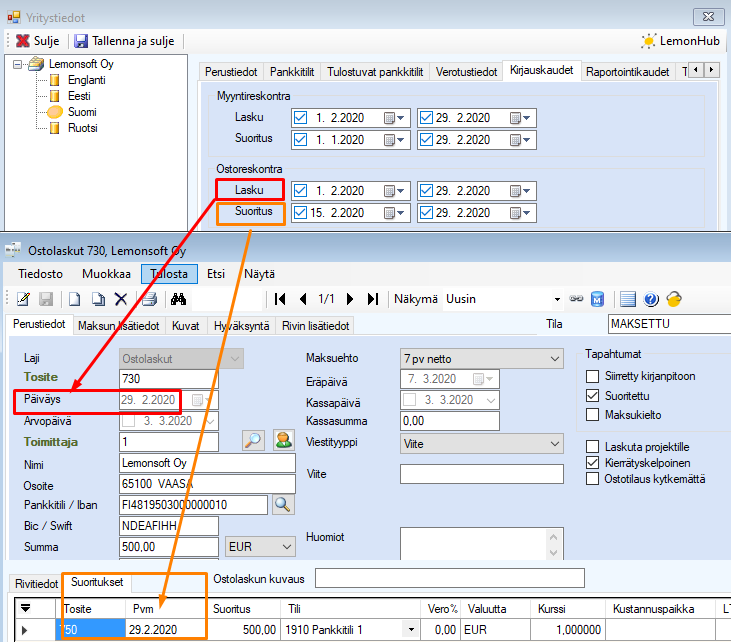Click the grid filter icon in header
Viewport: 731px width, 642px height.
26,608
